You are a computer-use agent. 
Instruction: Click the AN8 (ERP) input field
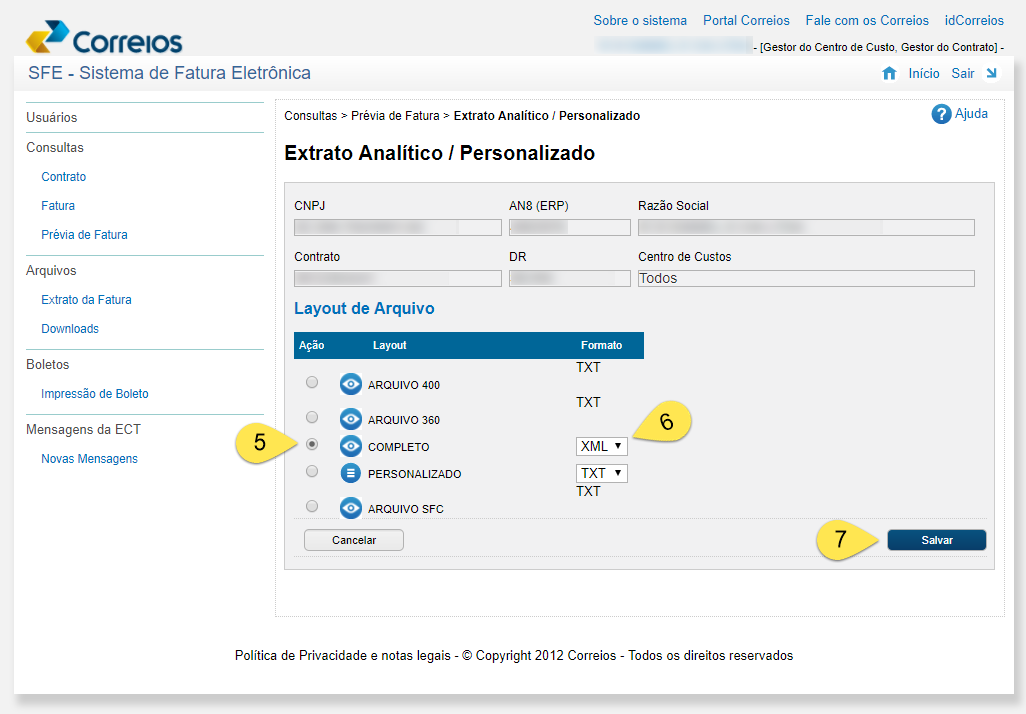[570, 227]
